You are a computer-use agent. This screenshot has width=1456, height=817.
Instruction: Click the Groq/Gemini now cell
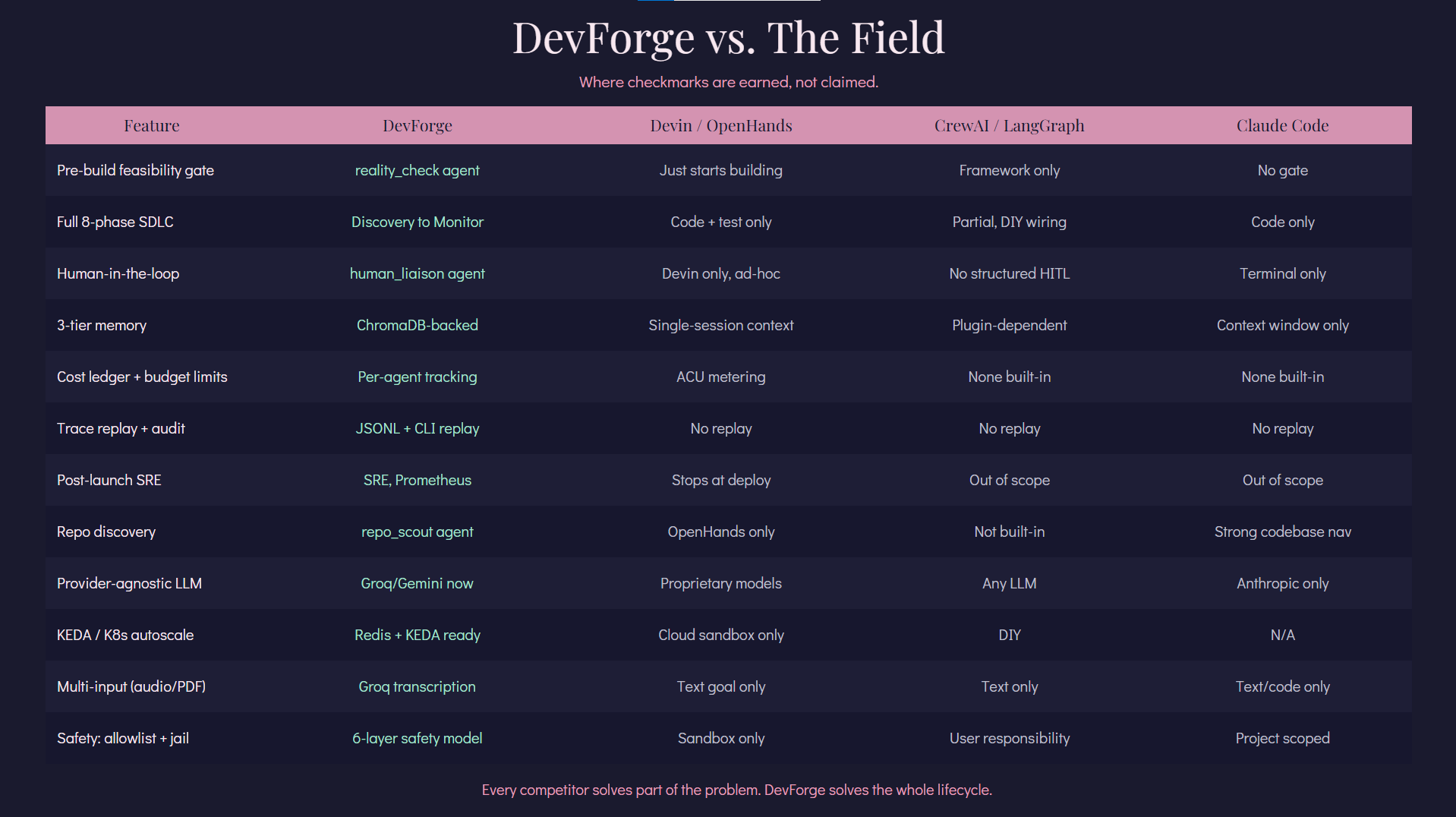coord(417,583)
